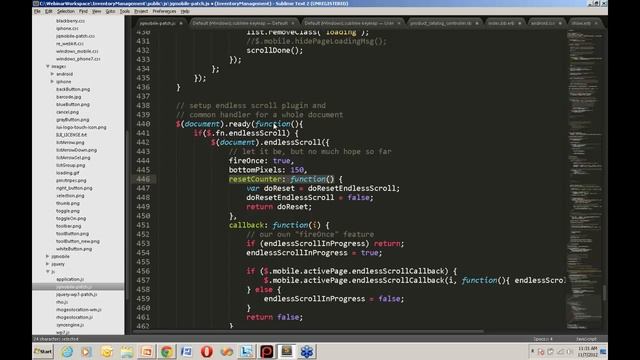Collapse the js folder in sidebar
Image resolution: width=640 pixels, height=360 pixels.
48,271
